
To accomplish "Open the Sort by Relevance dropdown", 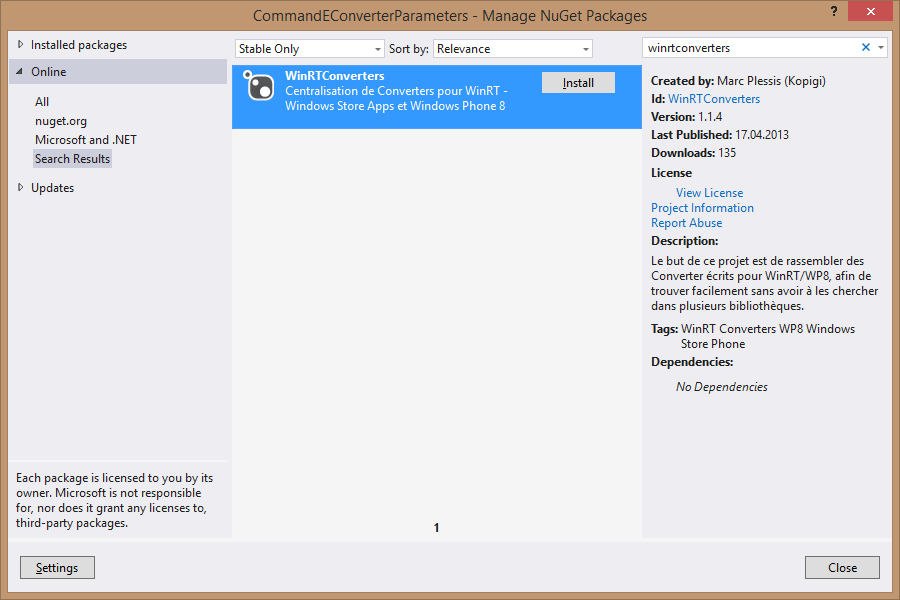I will coord(513,49).
